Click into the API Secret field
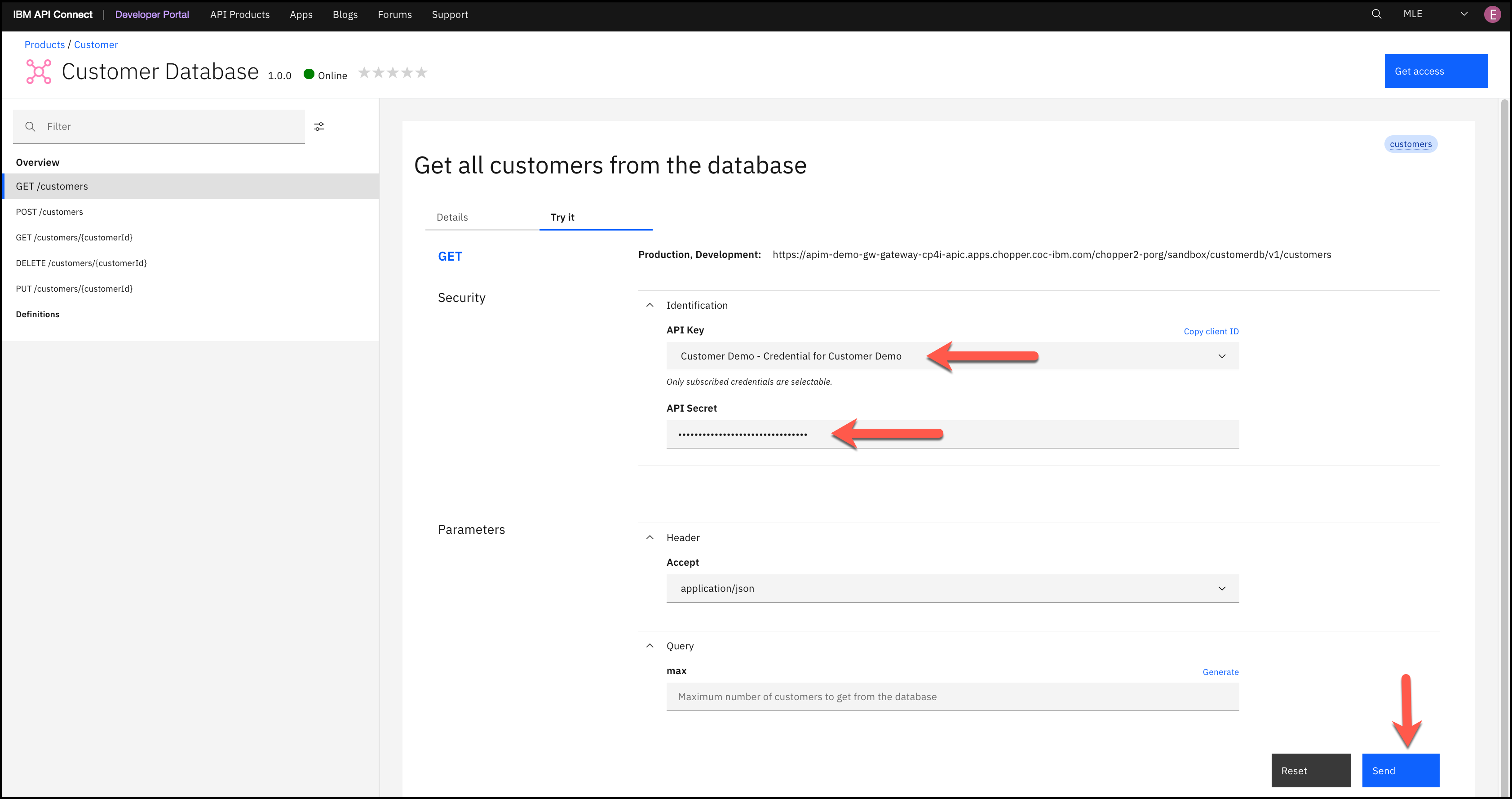 click(952, 435)
